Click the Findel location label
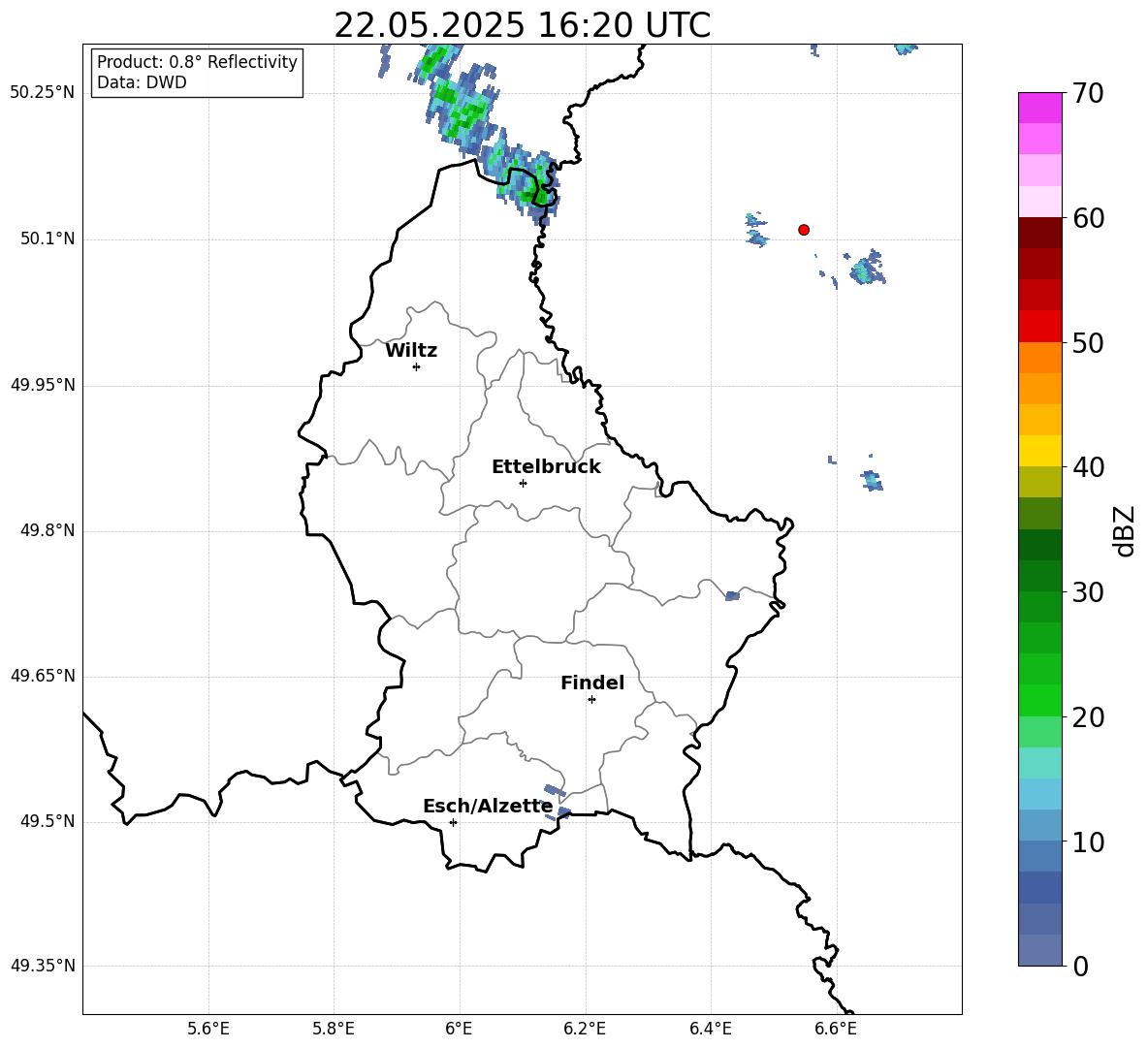Viewport: 1148px width, 1048px height. [592, 683]
